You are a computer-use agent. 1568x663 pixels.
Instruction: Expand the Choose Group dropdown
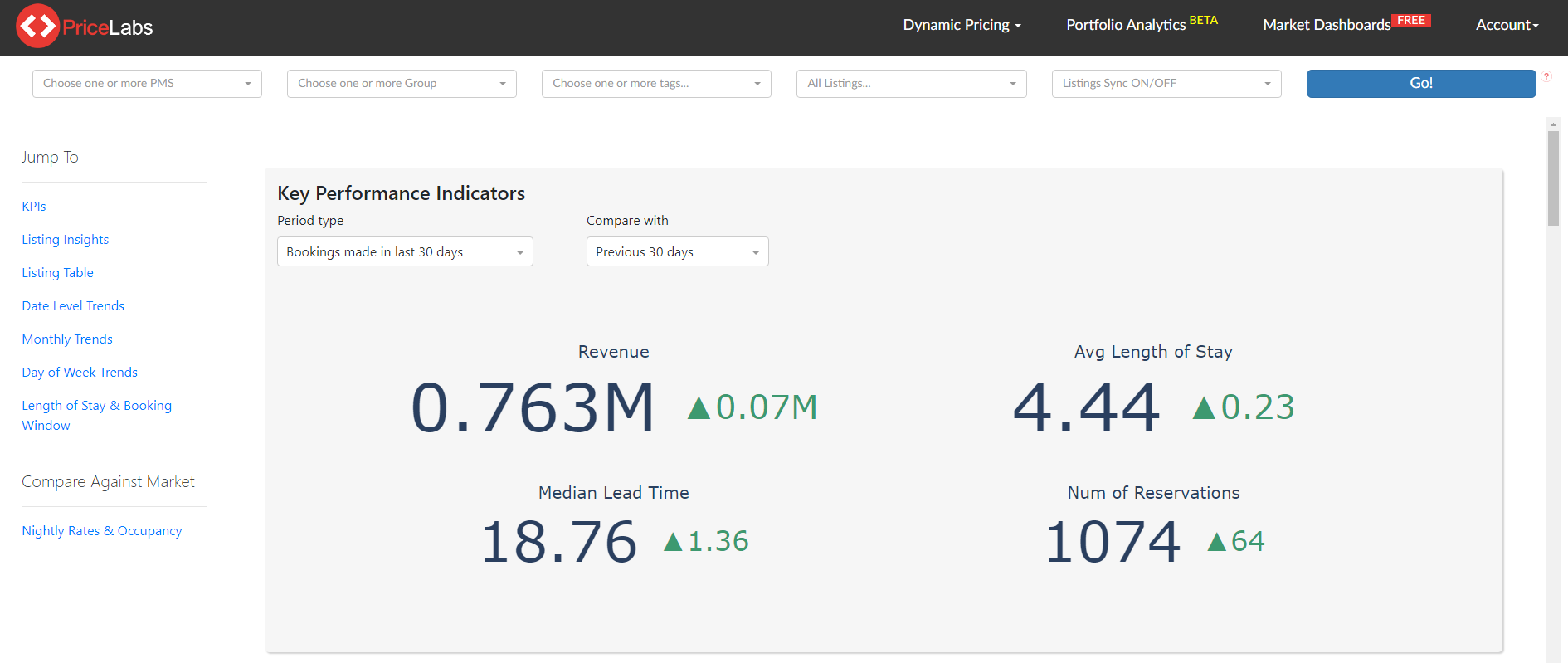pyautogui.click(x=402, y=84)
